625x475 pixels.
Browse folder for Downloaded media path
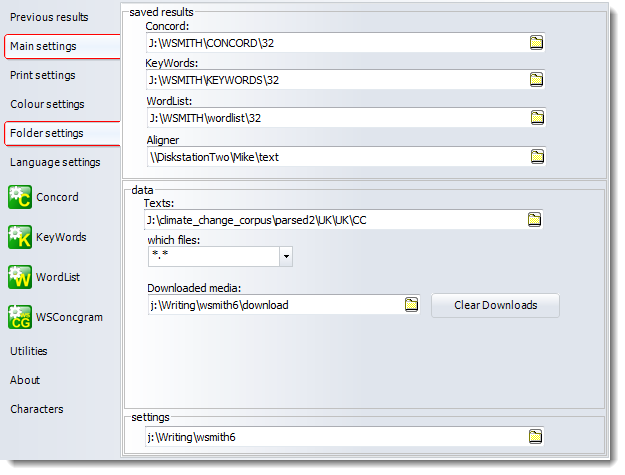410,305
